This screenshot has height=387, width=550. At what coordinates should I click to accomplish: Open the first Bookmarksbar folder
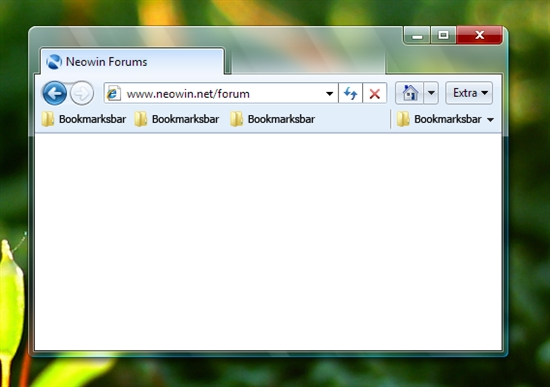point(84,119)
